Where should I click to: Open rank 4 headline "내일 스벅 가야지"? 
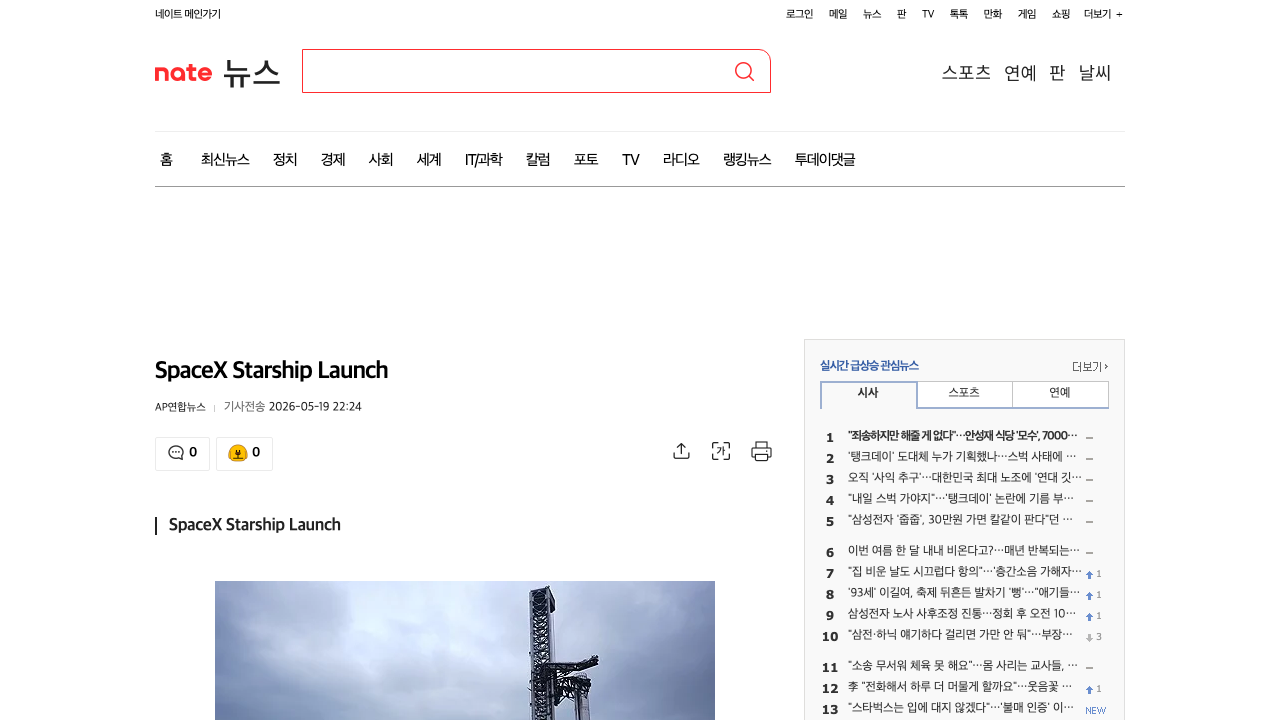point(961,499)
